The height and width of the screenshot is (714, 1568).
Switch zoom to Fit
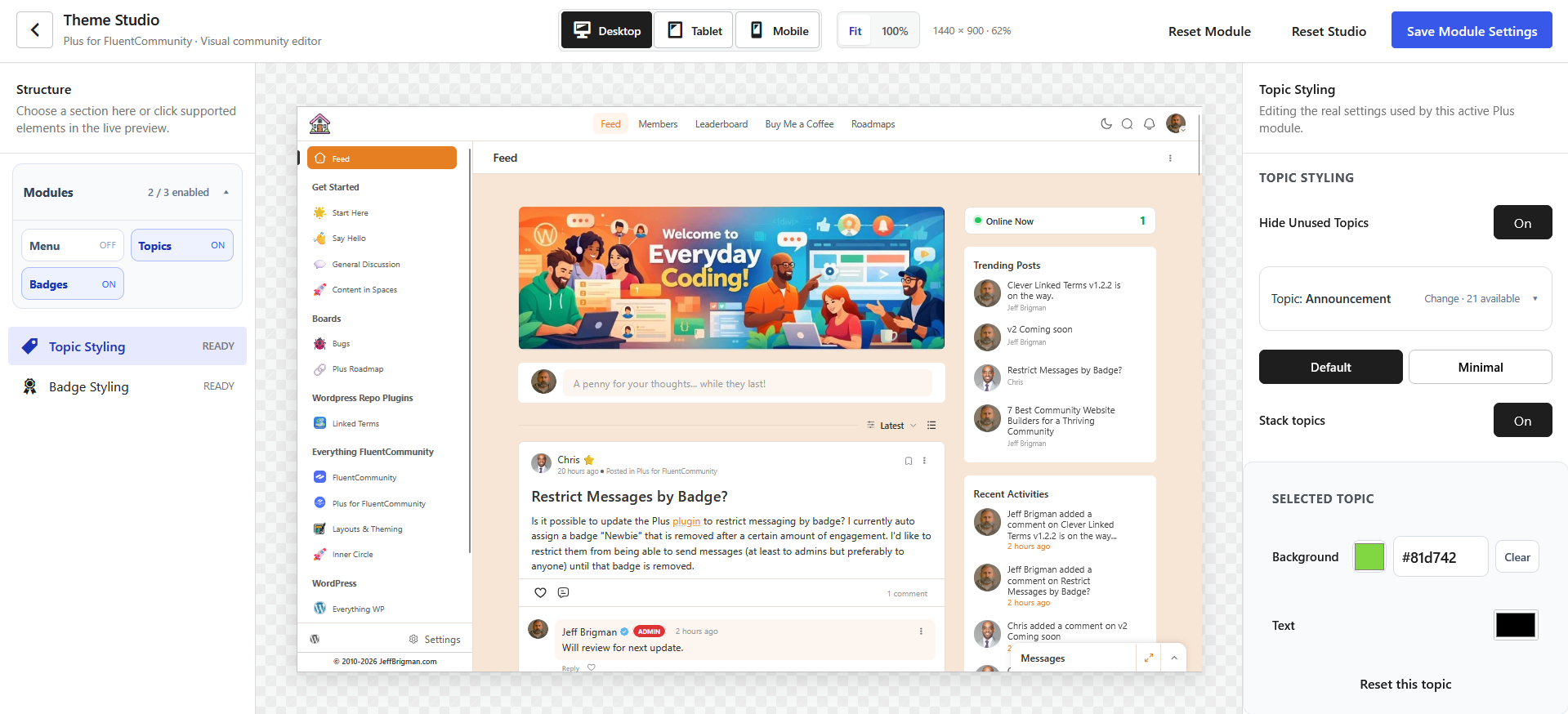click(855, 31)
